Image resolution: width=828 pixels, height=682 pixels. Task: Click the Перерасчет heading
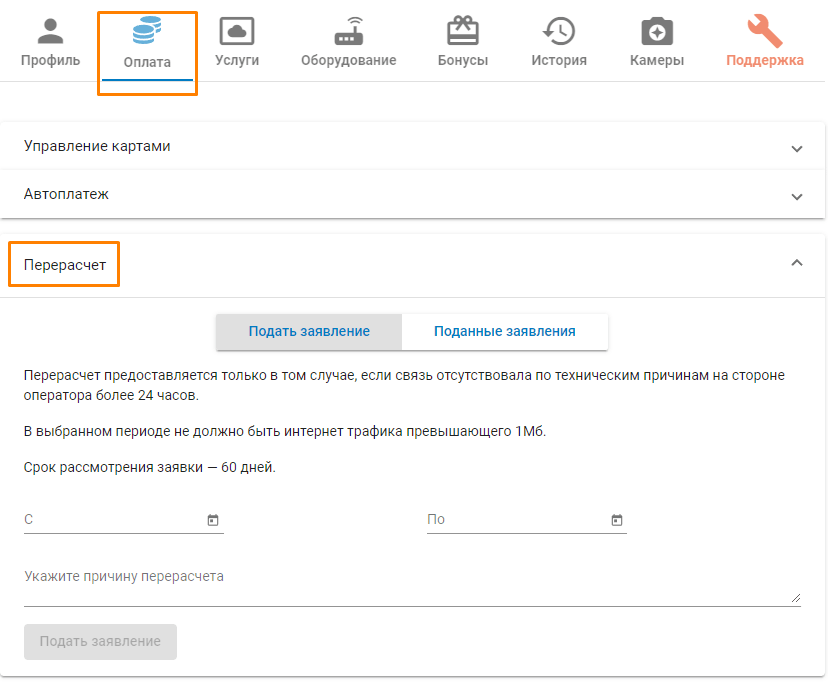click(65, 265)
